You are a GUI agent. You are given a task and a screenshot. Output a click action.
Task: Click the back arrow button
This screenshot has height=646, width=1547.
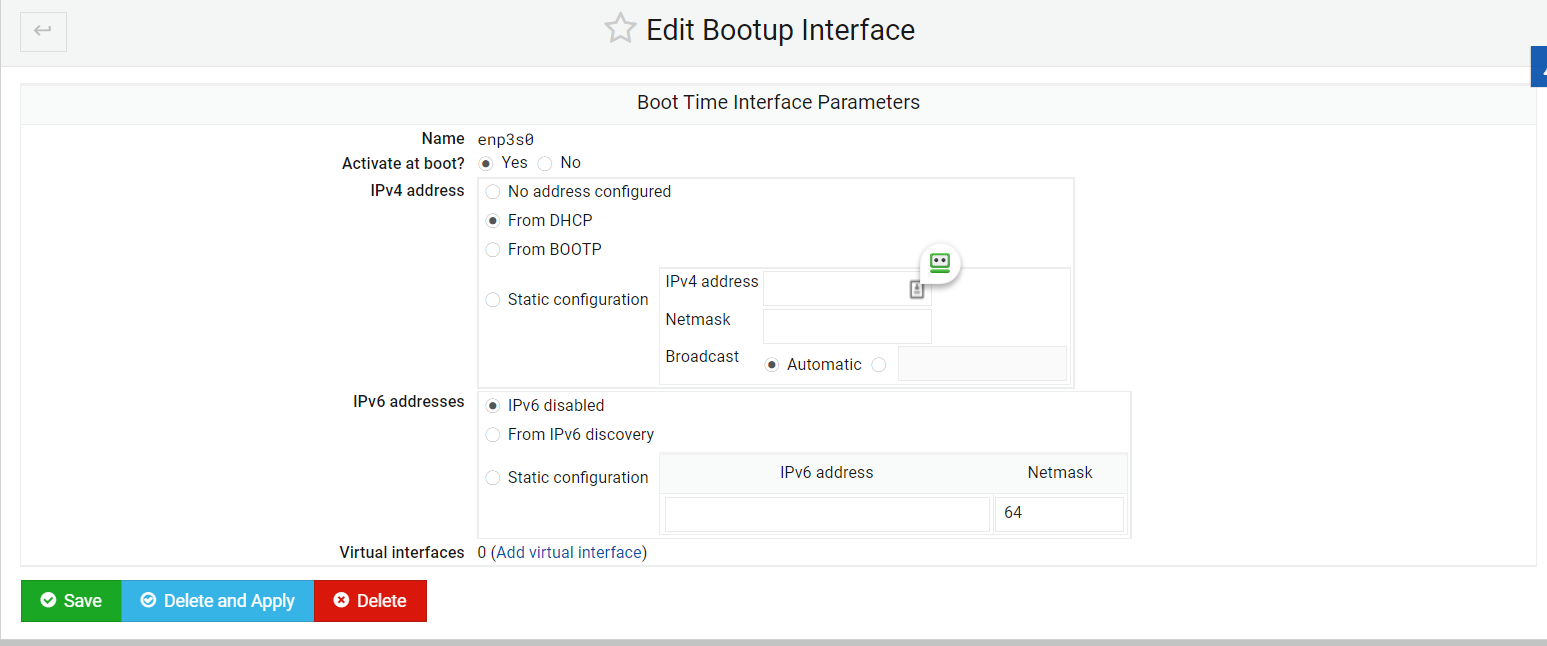43,31
